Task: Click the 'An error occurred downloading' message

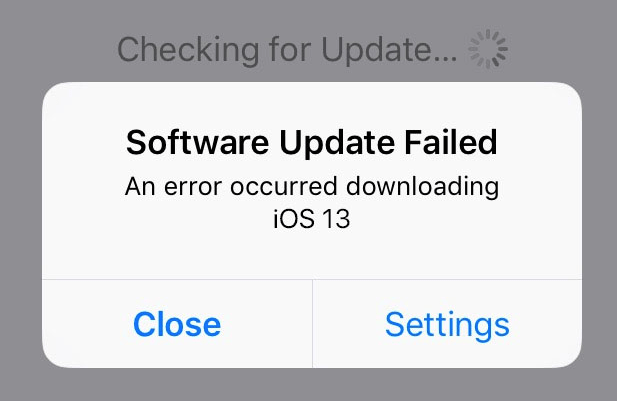Action: coord(312,187)
